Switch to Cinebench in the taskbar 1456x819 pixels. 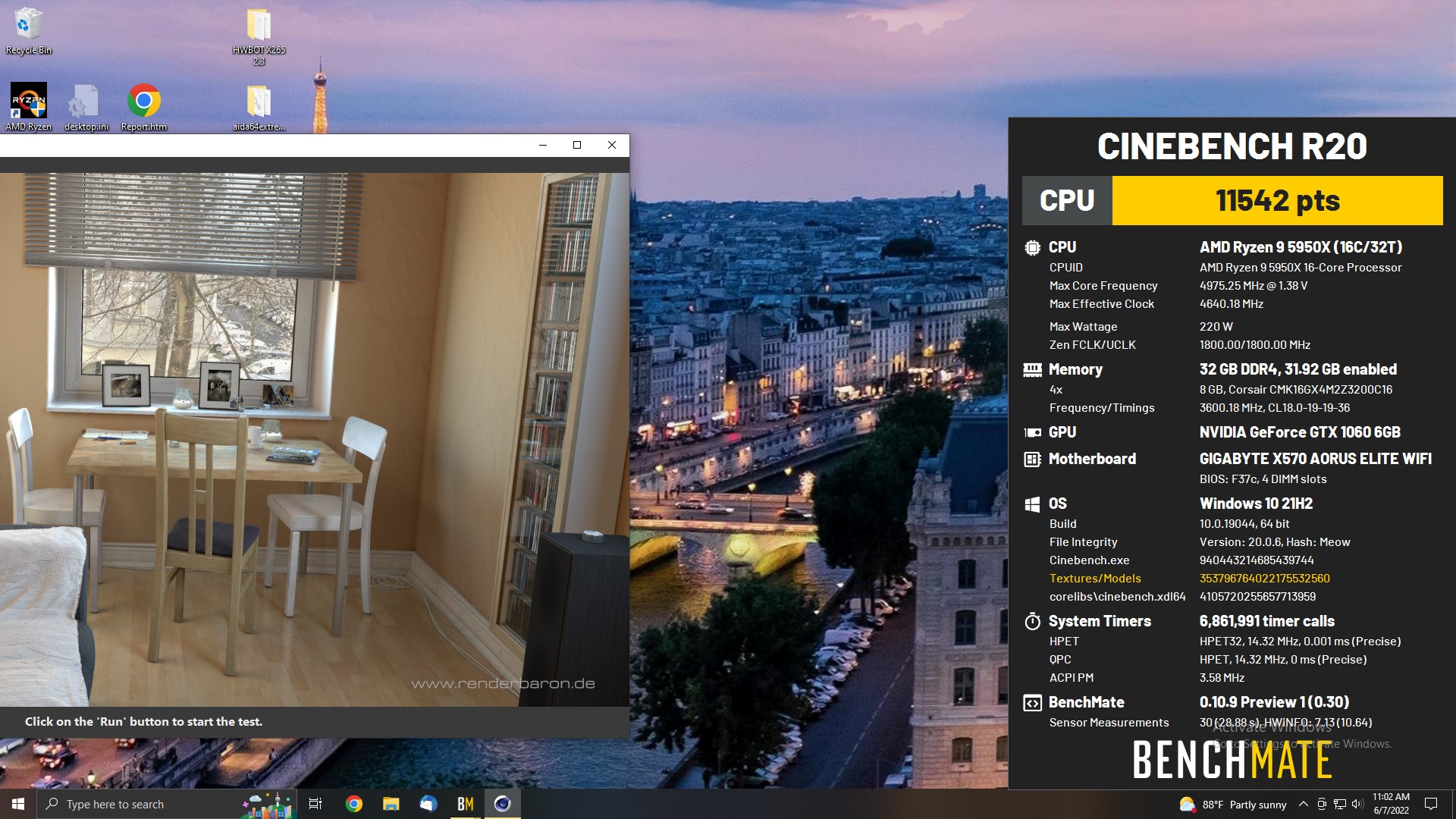(502, 804)
